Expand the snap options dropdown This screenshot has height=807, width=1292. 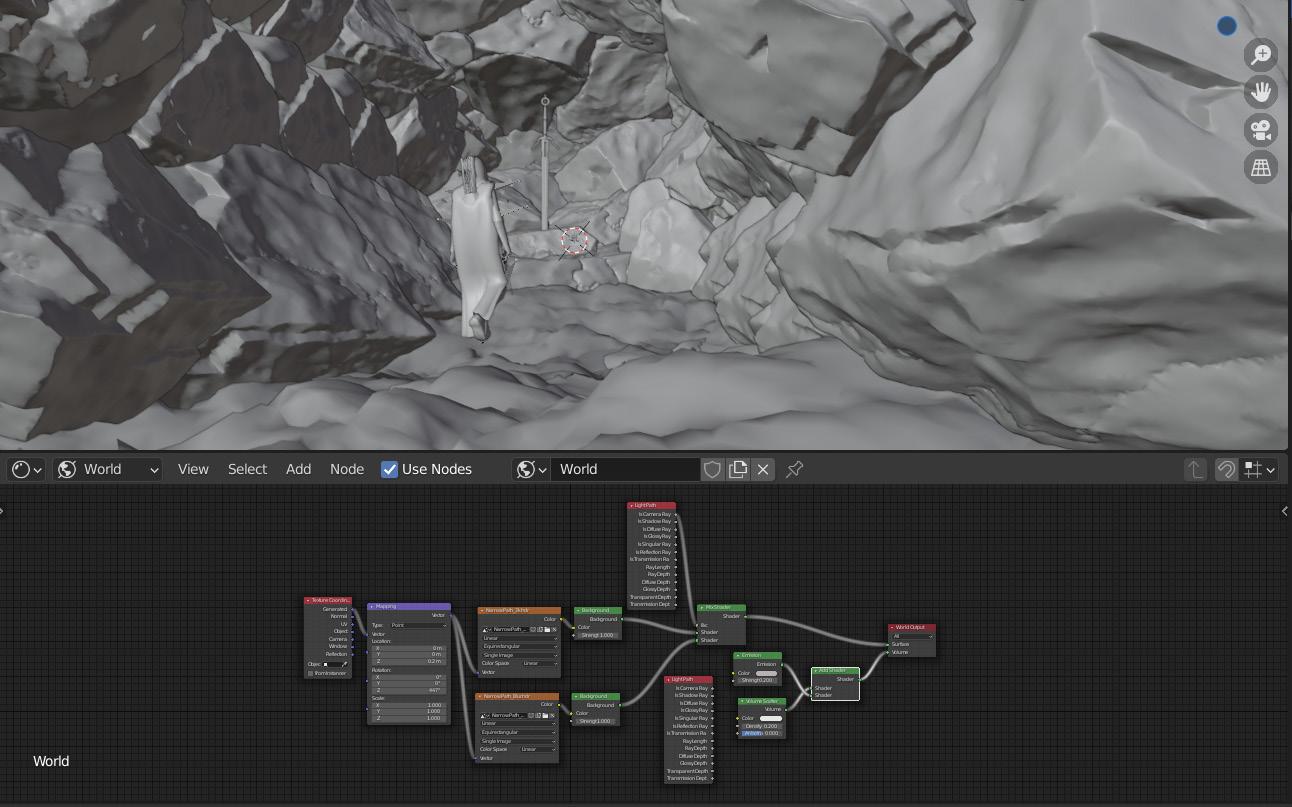point(1259,469)
